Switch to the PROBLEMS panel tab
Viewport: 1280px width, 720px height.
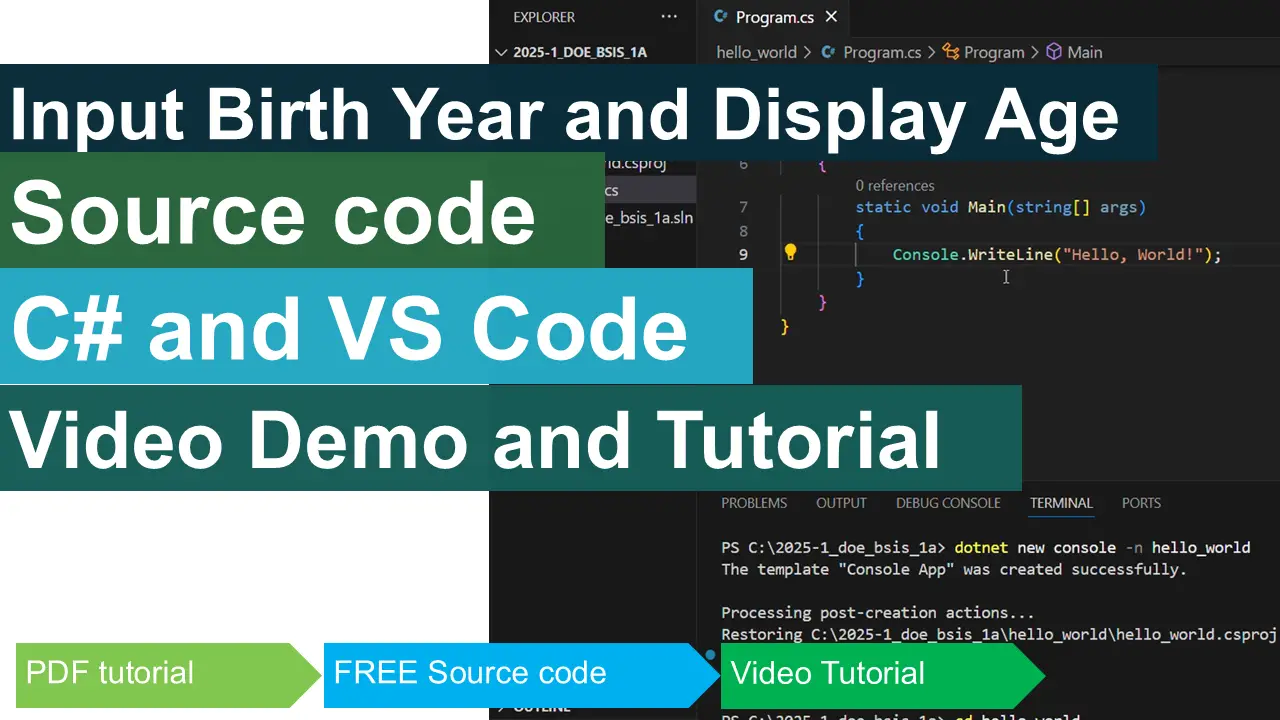tap(754, 503)
